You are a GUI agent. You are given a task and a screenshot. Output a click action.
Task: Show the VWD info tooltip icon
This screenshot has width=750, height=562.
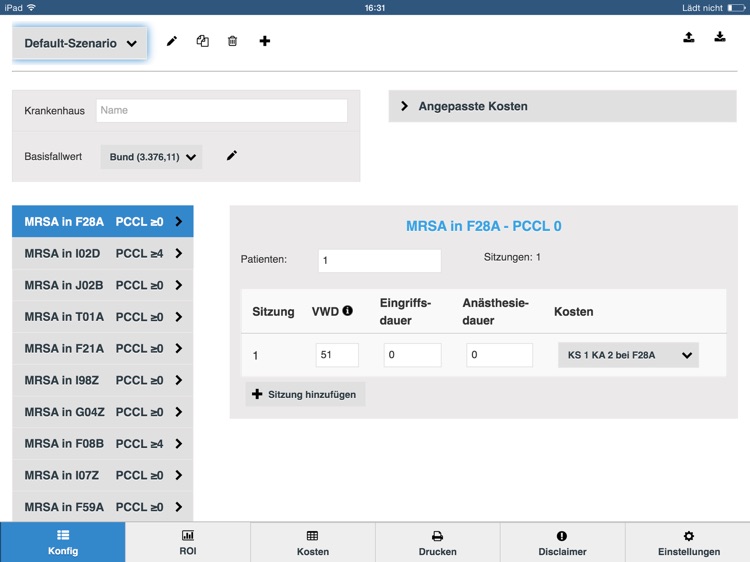coord(348,311)
